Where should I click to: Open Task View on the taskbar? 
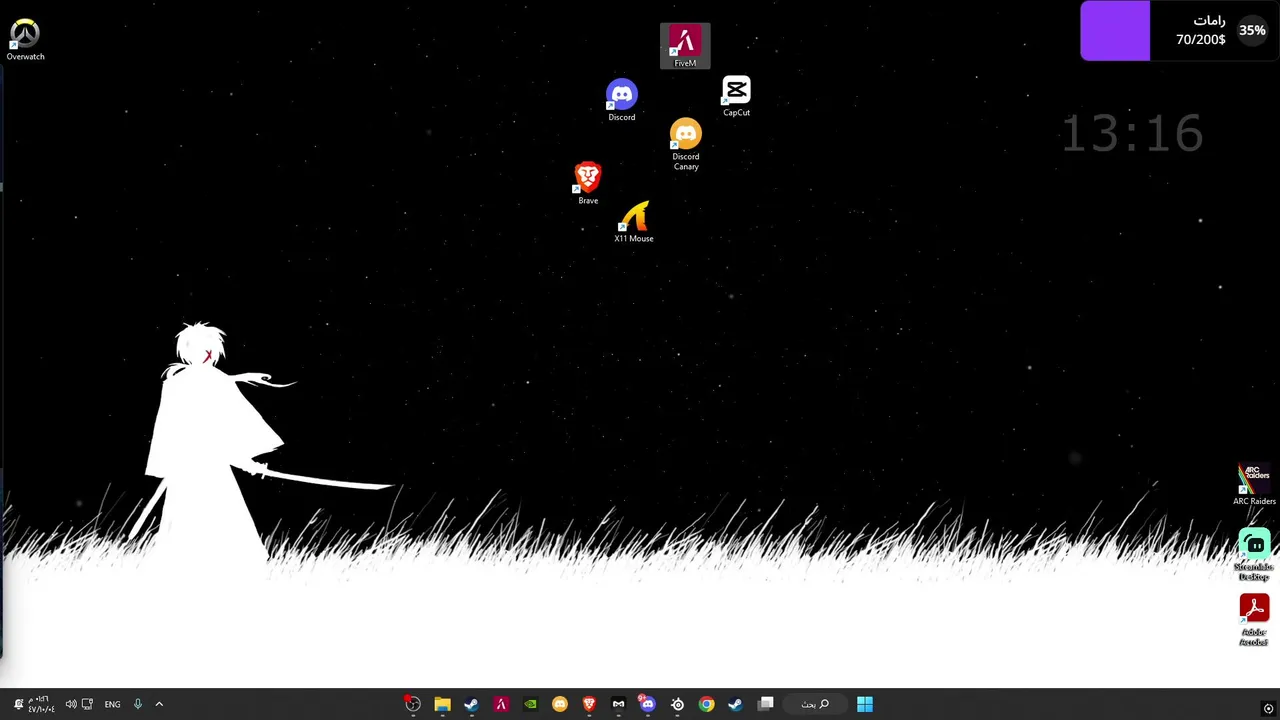(766, 704)
